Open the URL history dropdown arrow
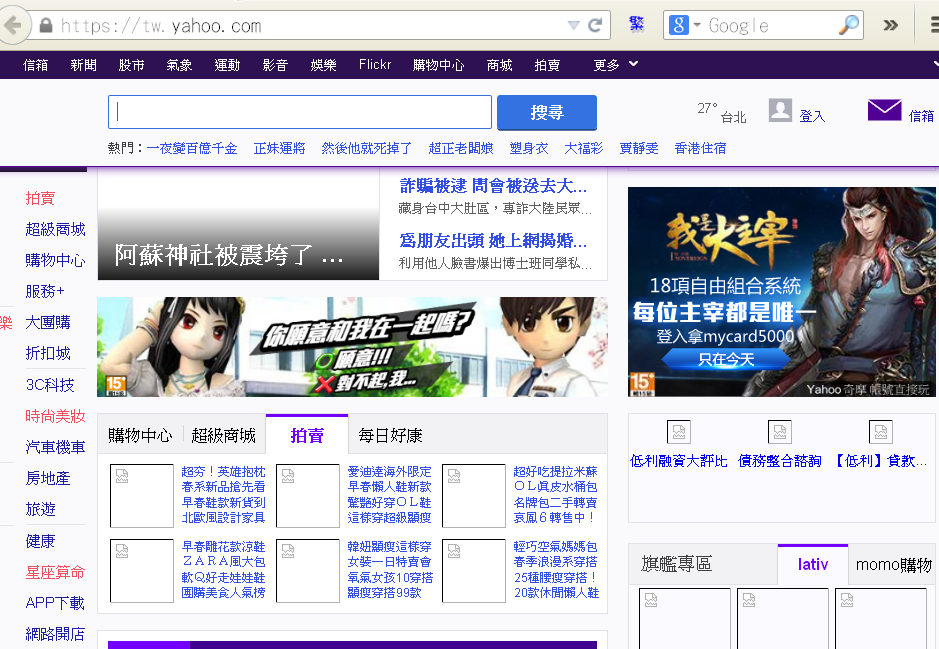The image size is (939, 649). pyautogui.click(x=573, y=25)
